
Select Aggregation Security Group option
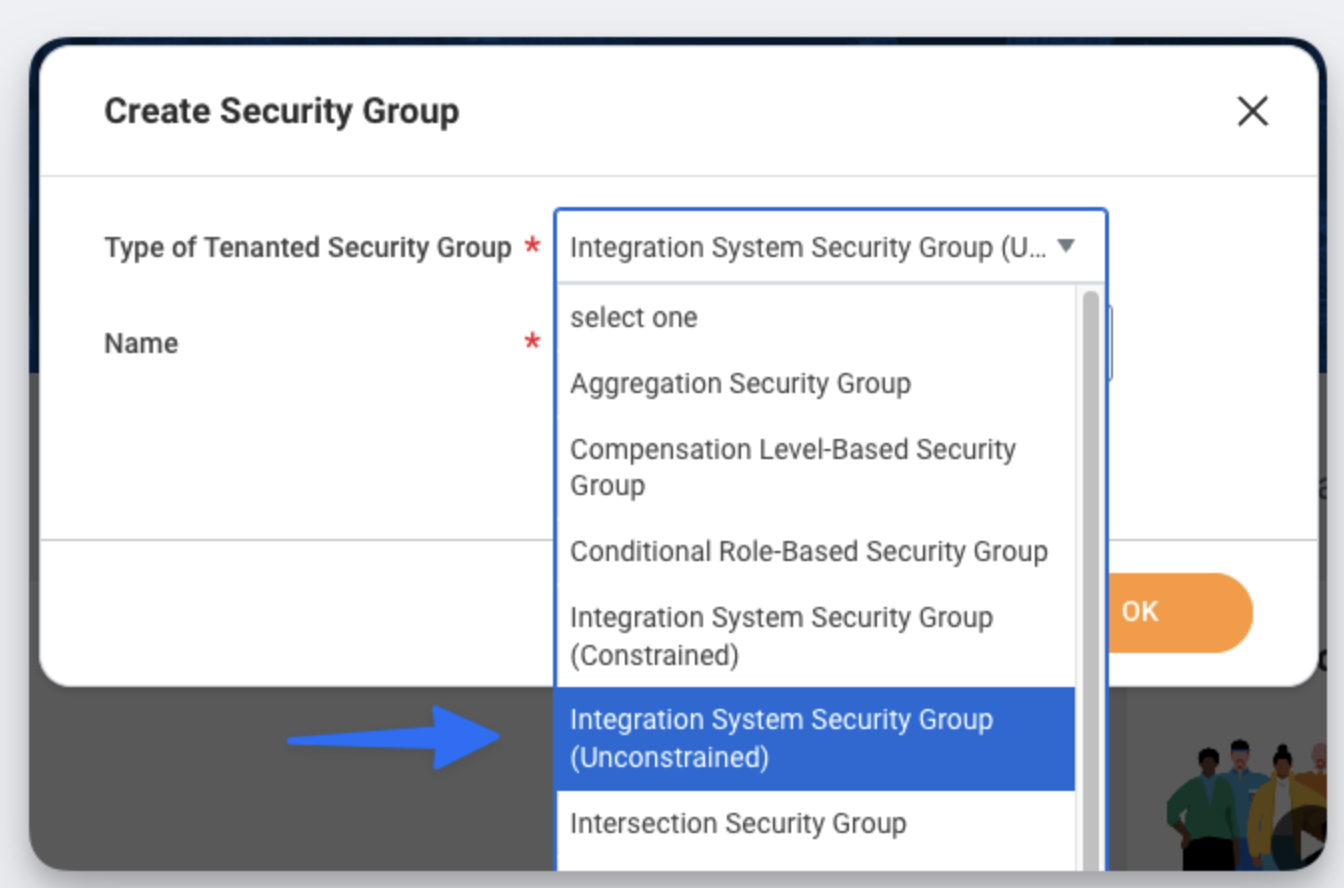[x=740, y=384]
